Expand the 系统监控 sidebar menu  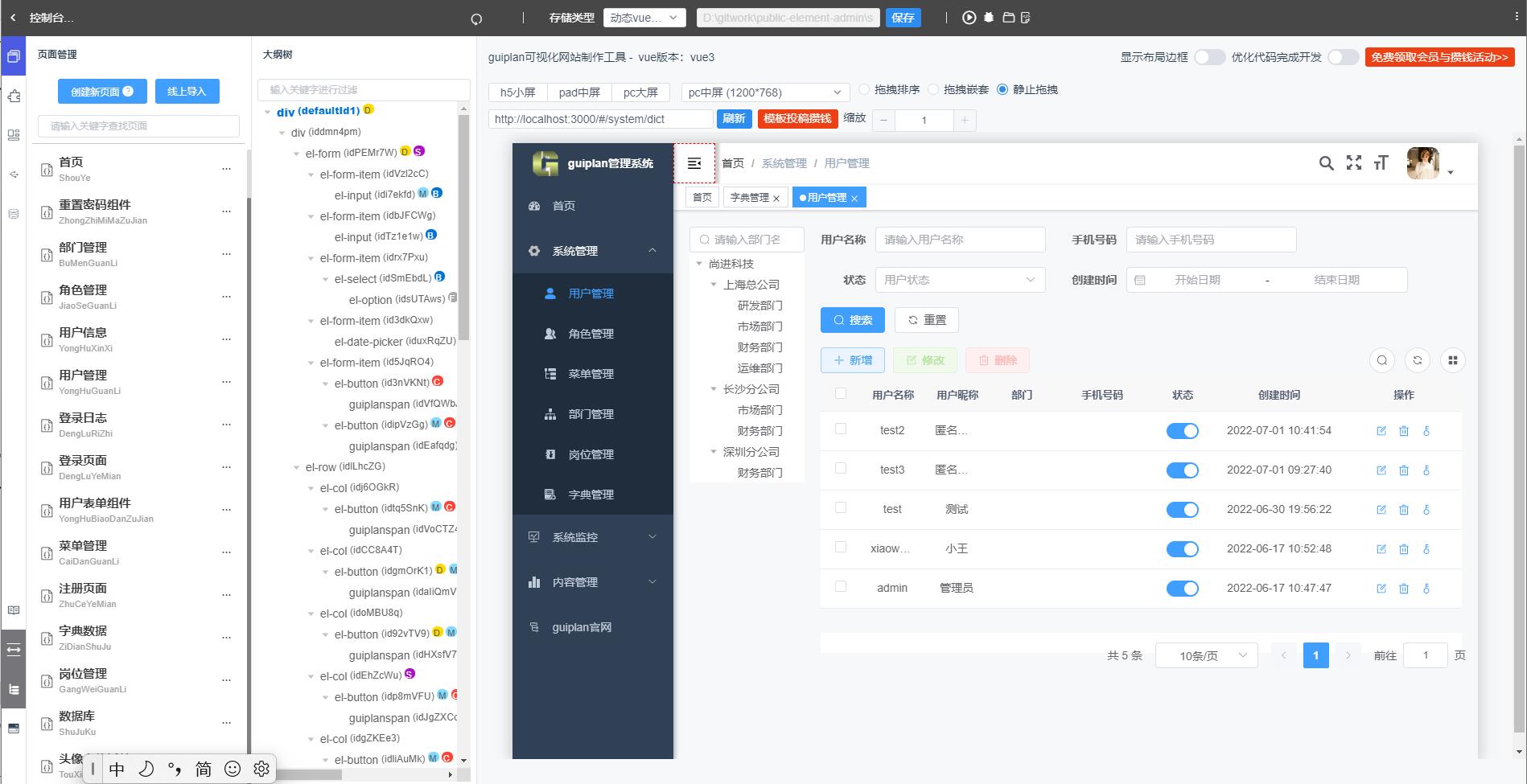[x=593, y=537]
